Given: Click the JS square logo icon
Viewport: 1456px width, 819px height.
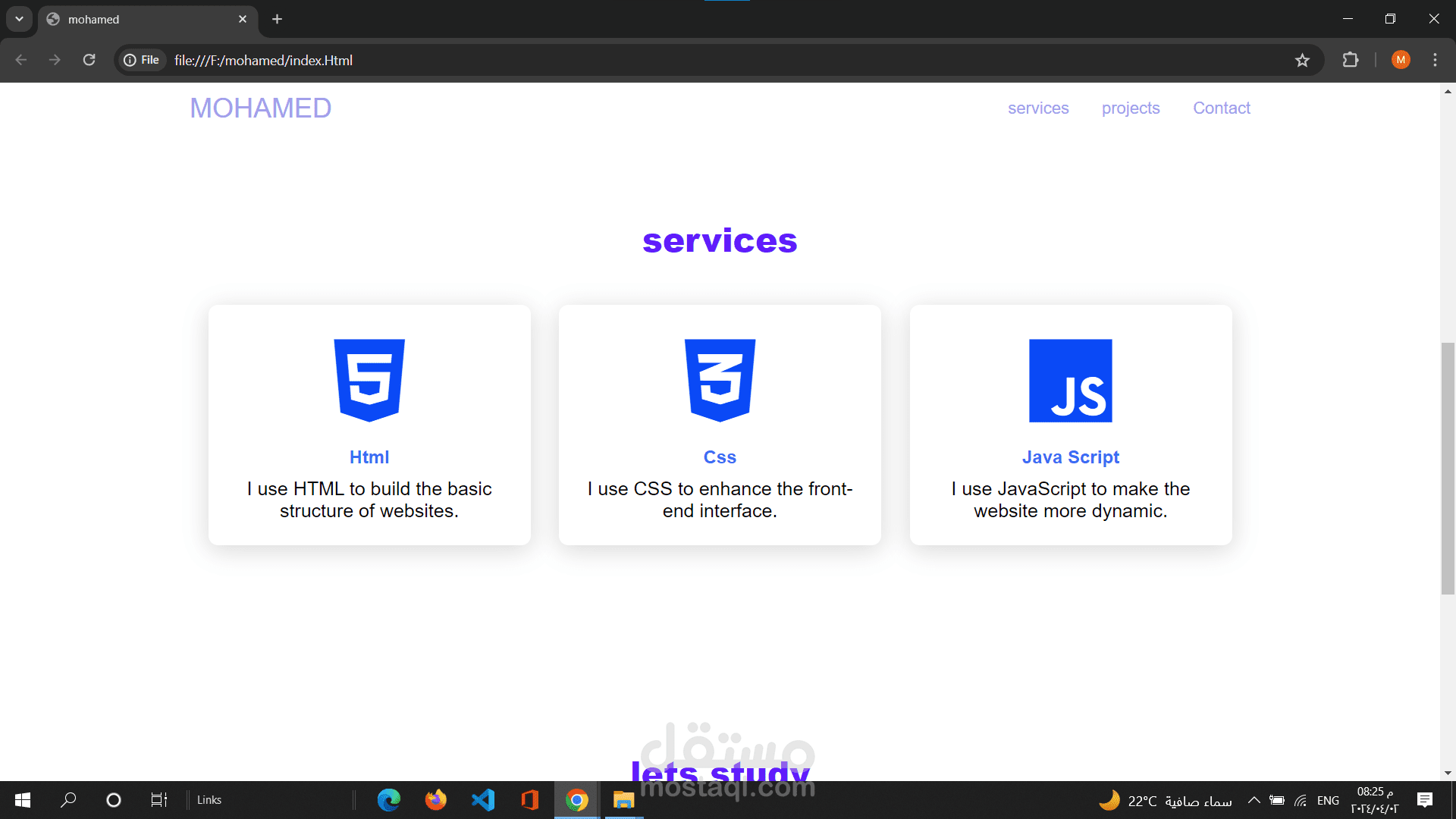Looking at the screenshot, I should pyautogui.click(x=1070, y=381).
